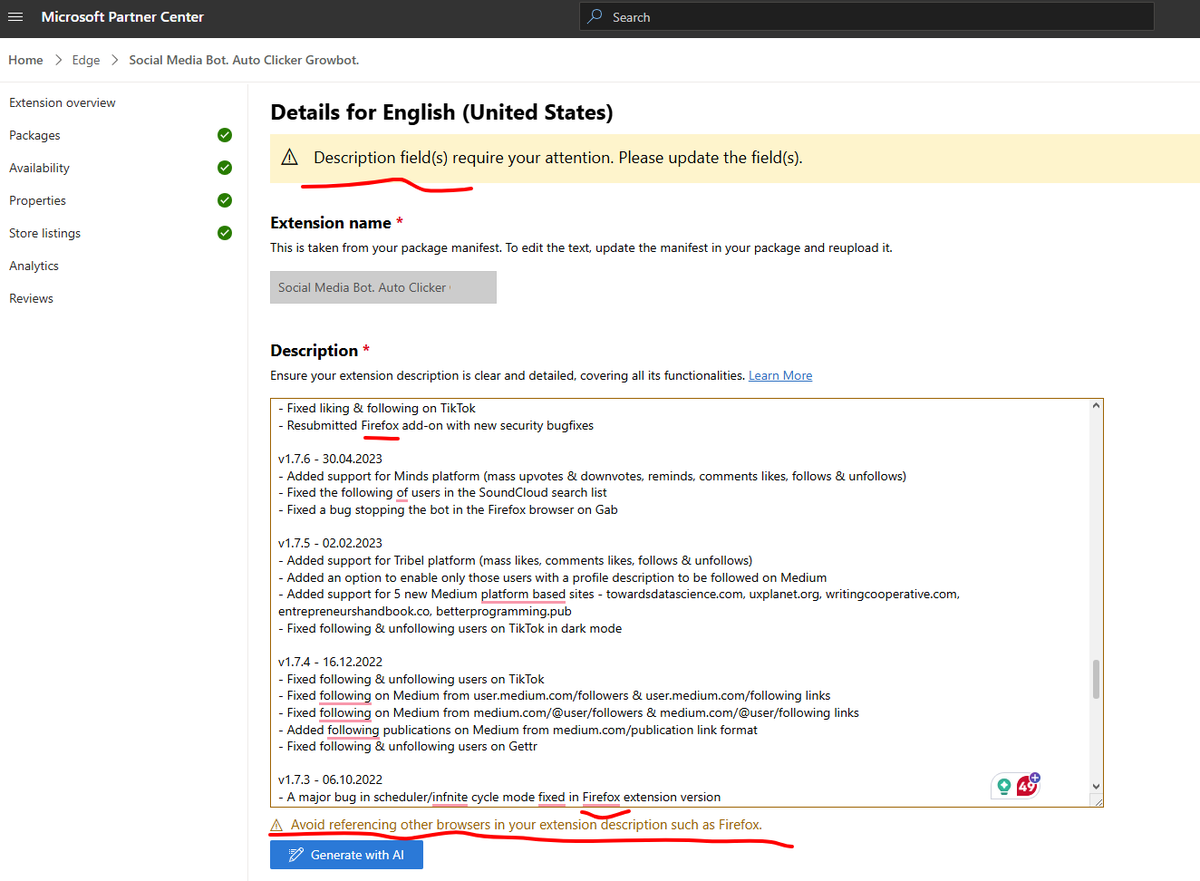1200x881 pixels.
Task: Click the Microsoft Partner Center title
Action: tap(123, 17)
